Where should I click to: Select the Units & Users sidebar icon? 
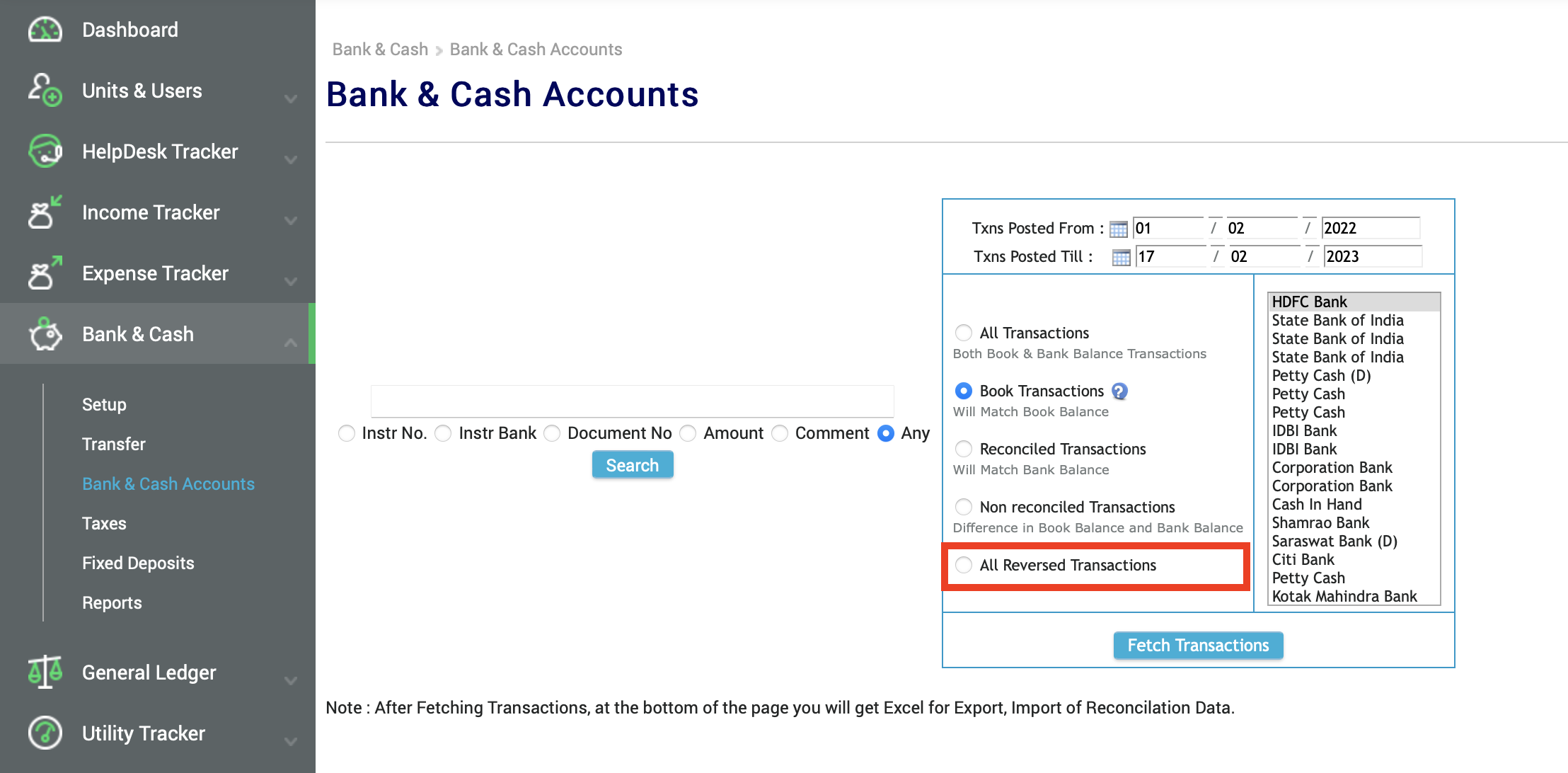coord(44,91)
